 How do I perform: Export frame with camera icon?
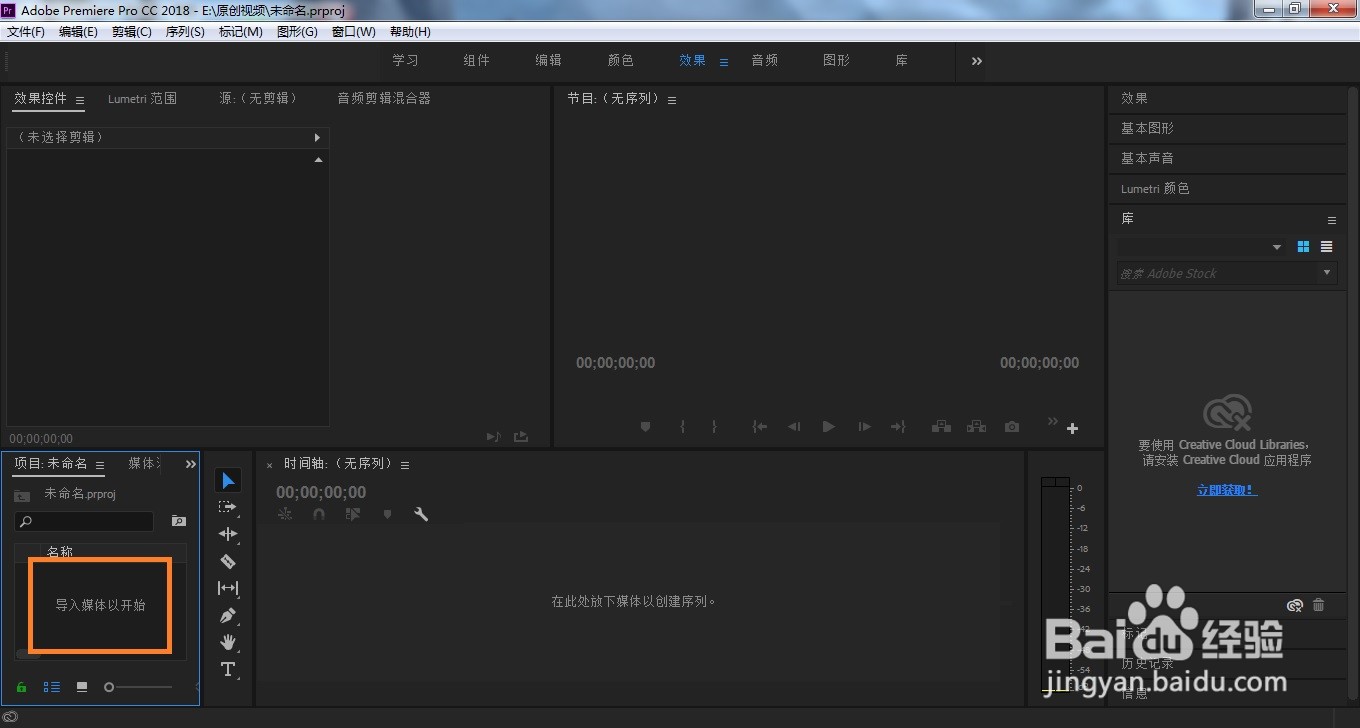1012,427
